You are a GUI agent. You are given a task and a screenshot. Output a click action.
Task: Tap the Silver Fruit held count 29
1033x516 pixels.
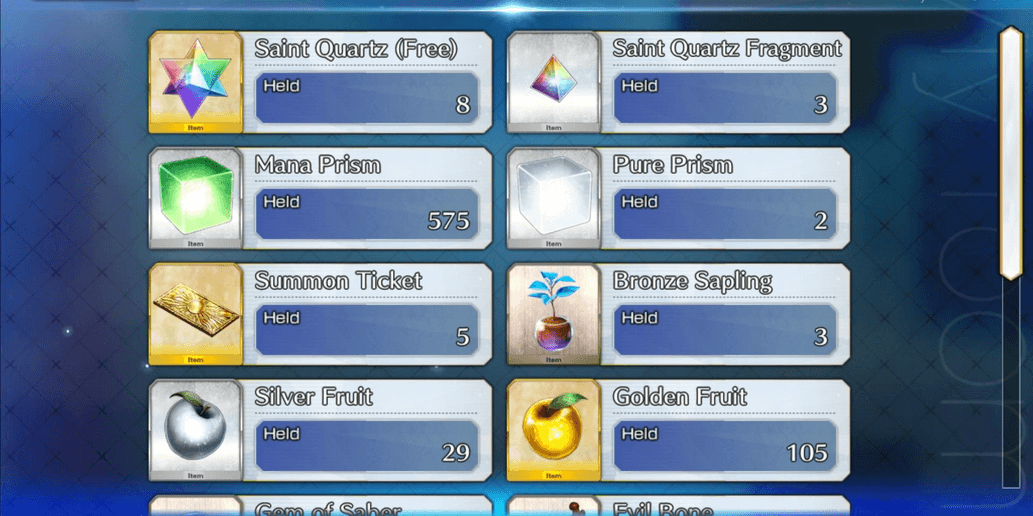tap(456, 453)
